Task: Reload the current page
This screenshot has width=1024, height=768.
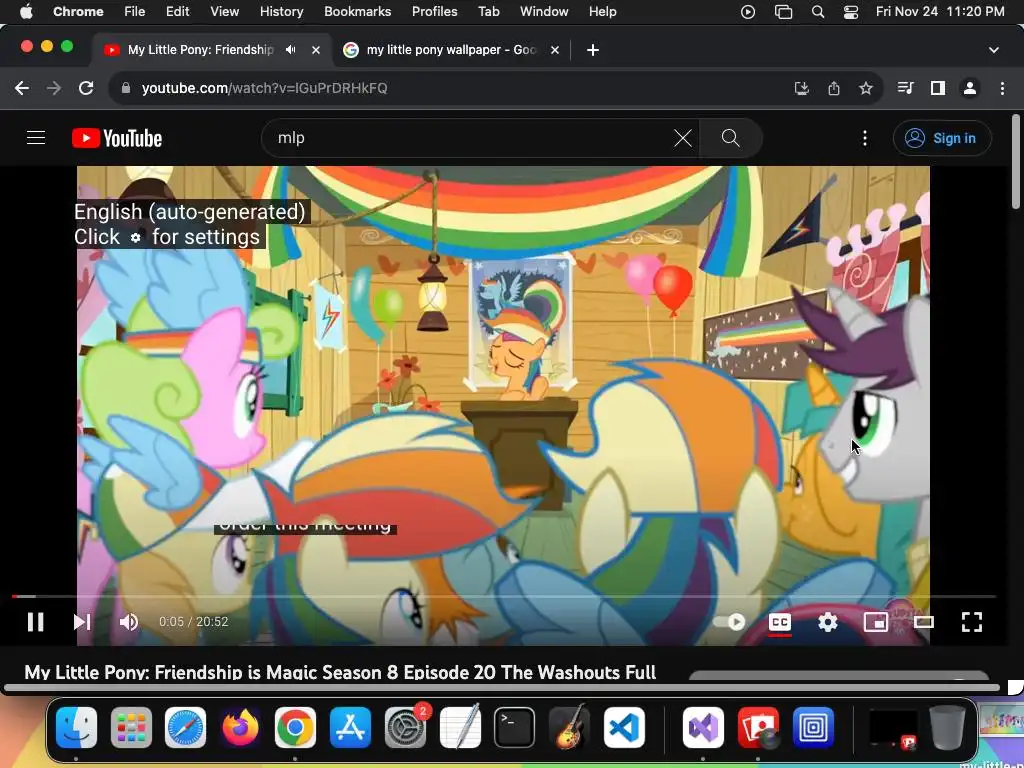Action: coord(86,88)
